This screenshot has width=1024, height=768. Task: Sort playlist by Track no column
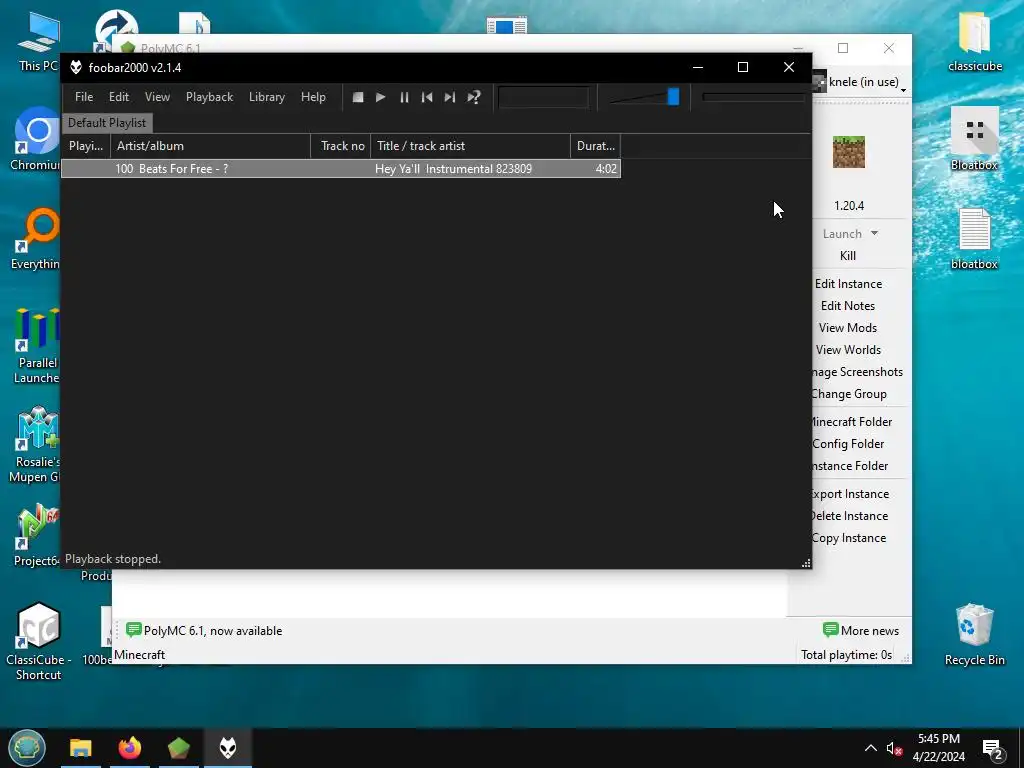click(341, 146)
